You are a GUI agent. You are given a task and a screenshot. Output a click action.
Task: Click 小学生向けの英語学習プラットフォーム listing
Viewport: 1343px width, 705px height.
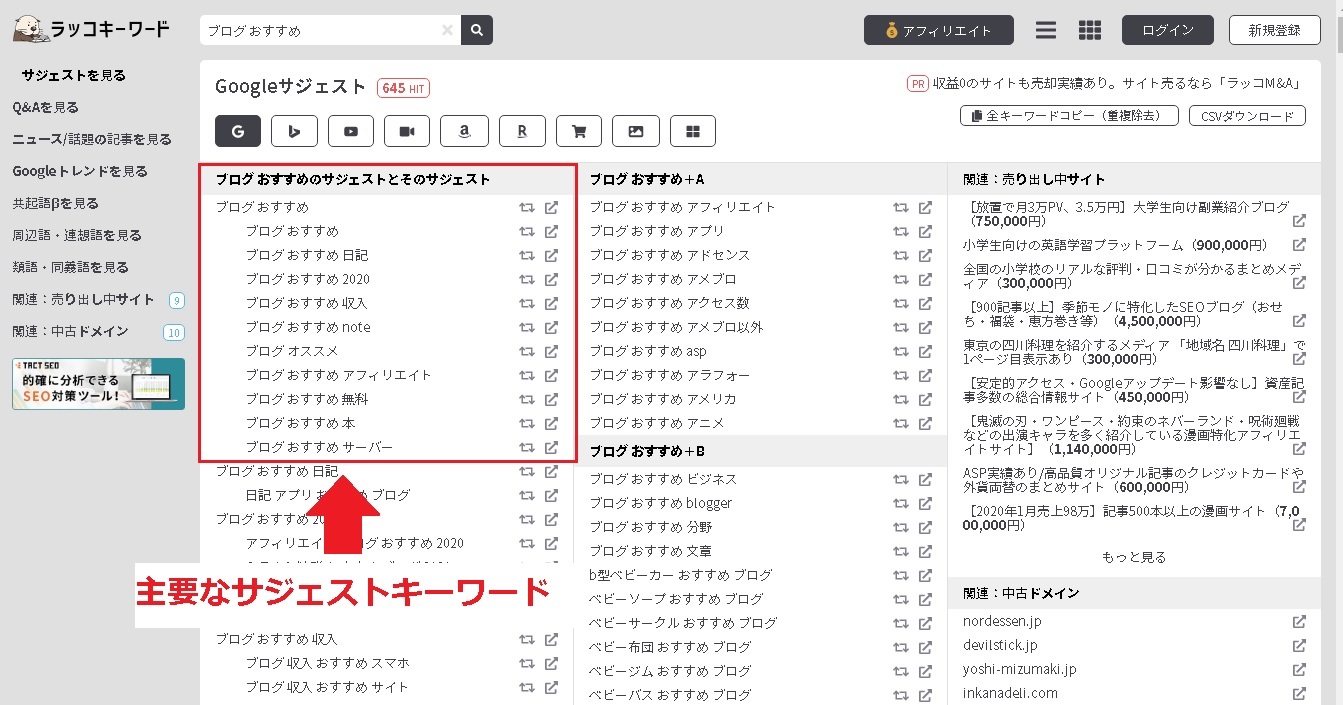coord(1115,245)
